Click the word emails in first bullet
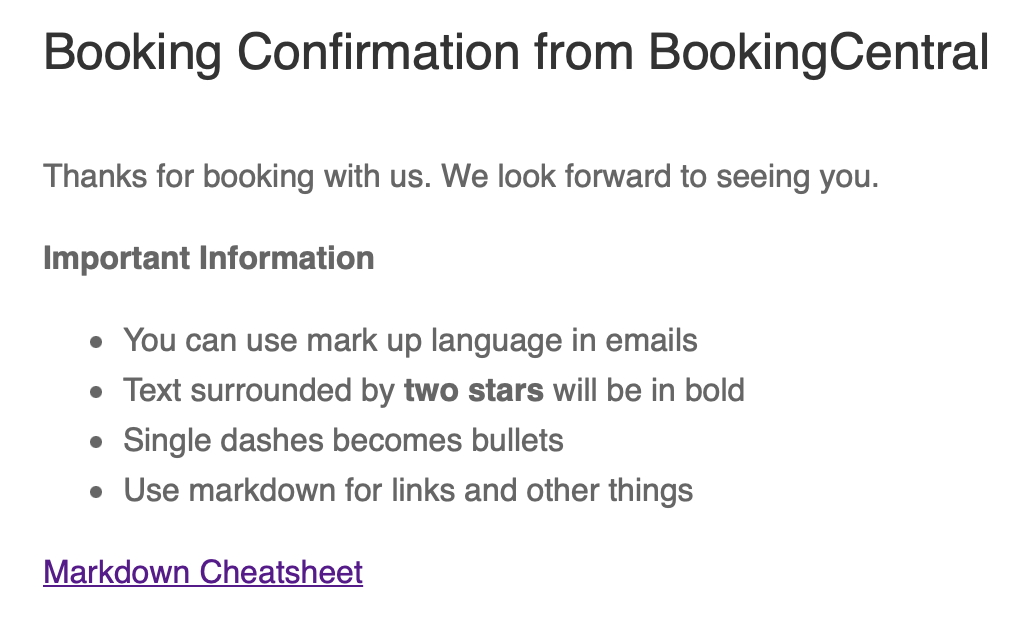Viewport: 1024px width, 626px height. (x=651, y=341)
